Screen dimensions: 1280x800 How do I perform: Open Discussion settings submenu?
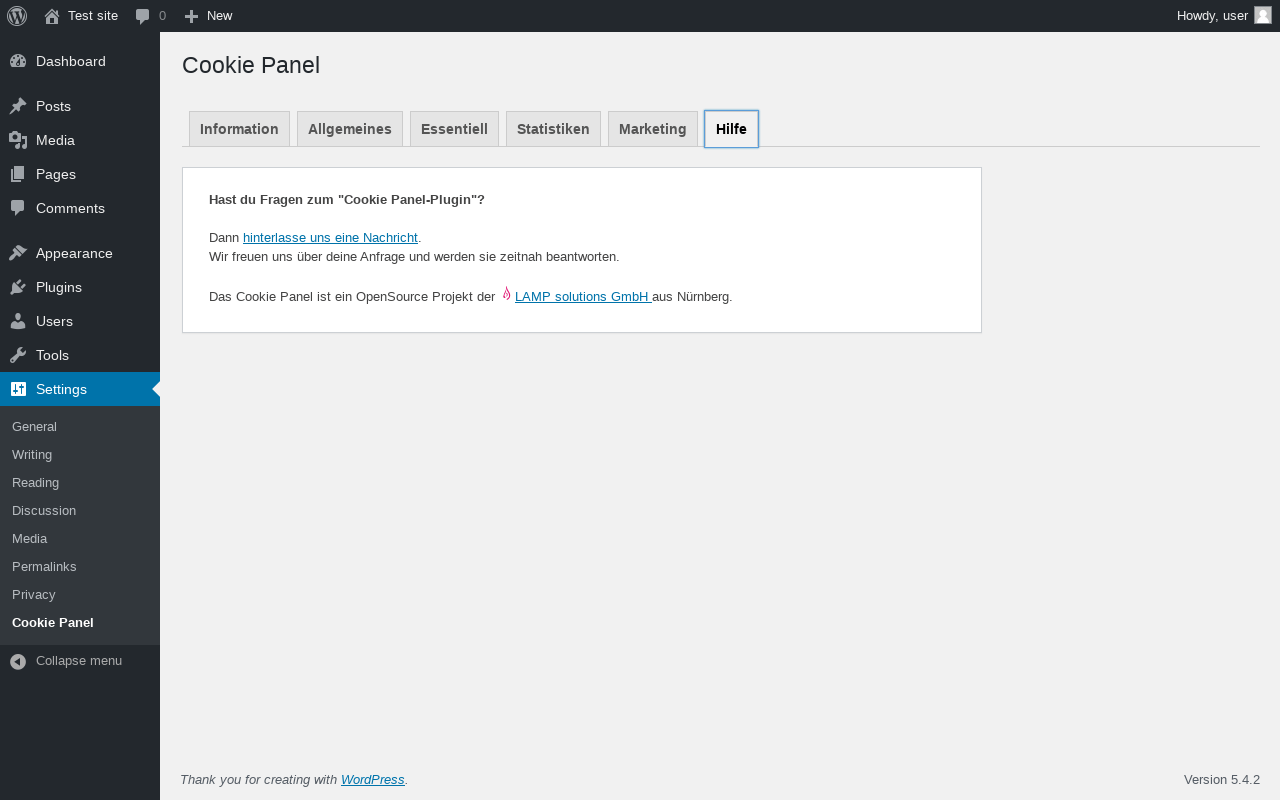click(x=44, y=510)
